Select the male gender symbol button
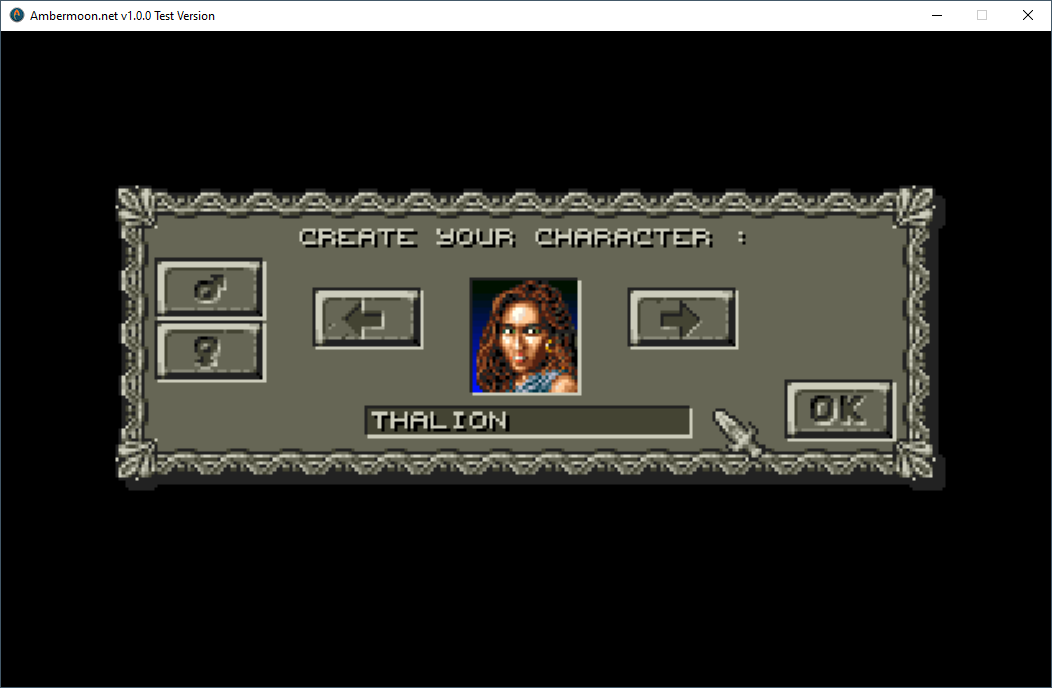Viewport: 1052px width, 688px height. point(211,289)
